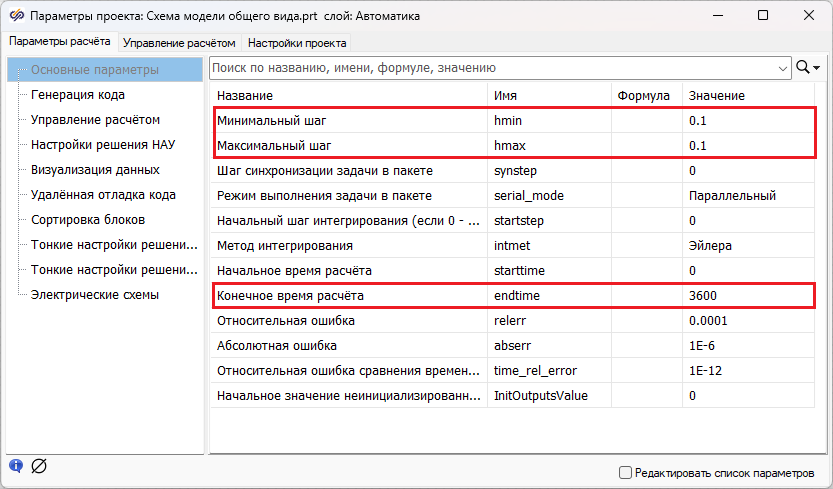
Task: Click the empty-set symbol icon in status bar
Action: (39, 465)
